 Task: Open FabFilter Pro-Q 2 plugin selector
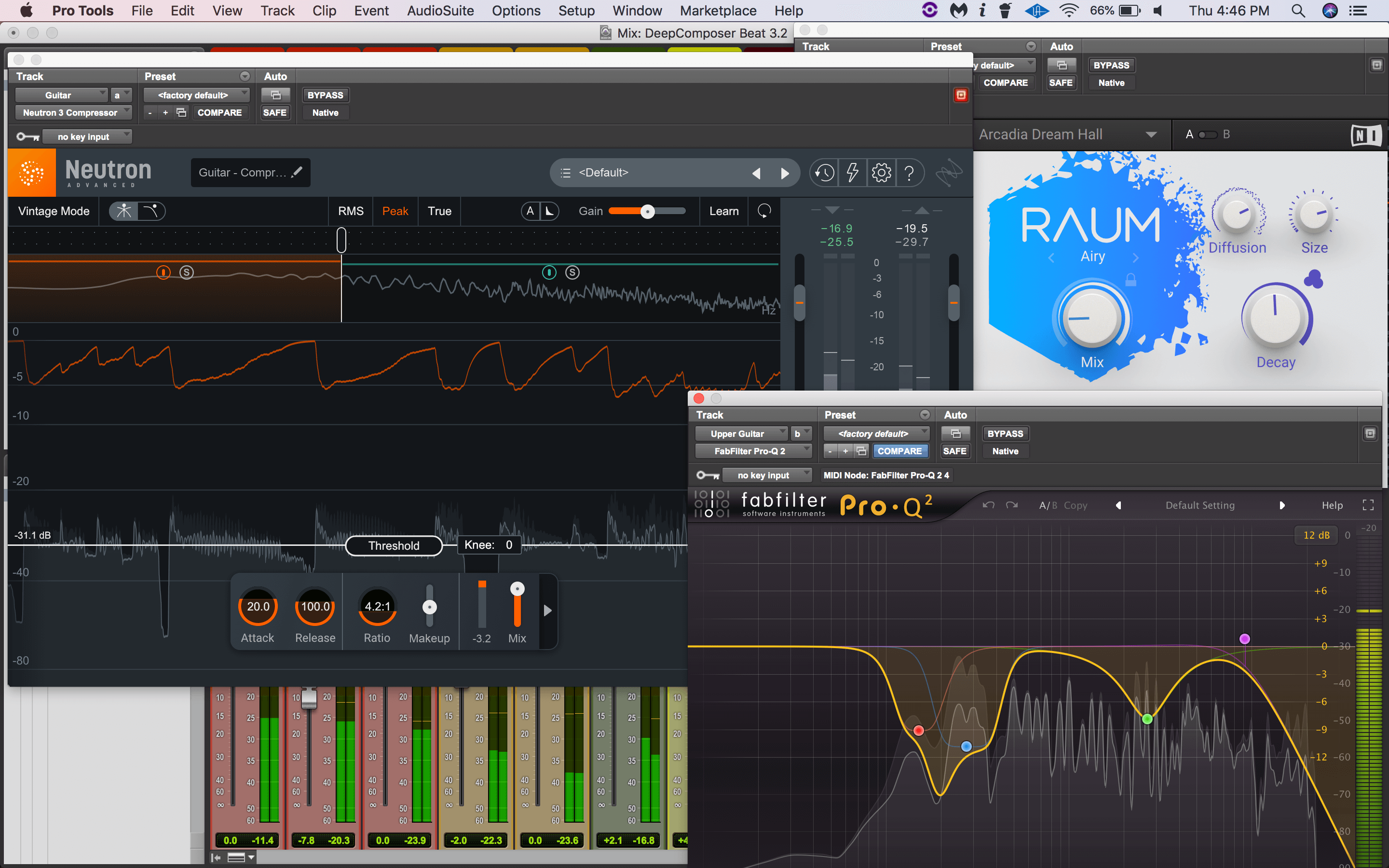pyautogui.click(x=754, y=451)
